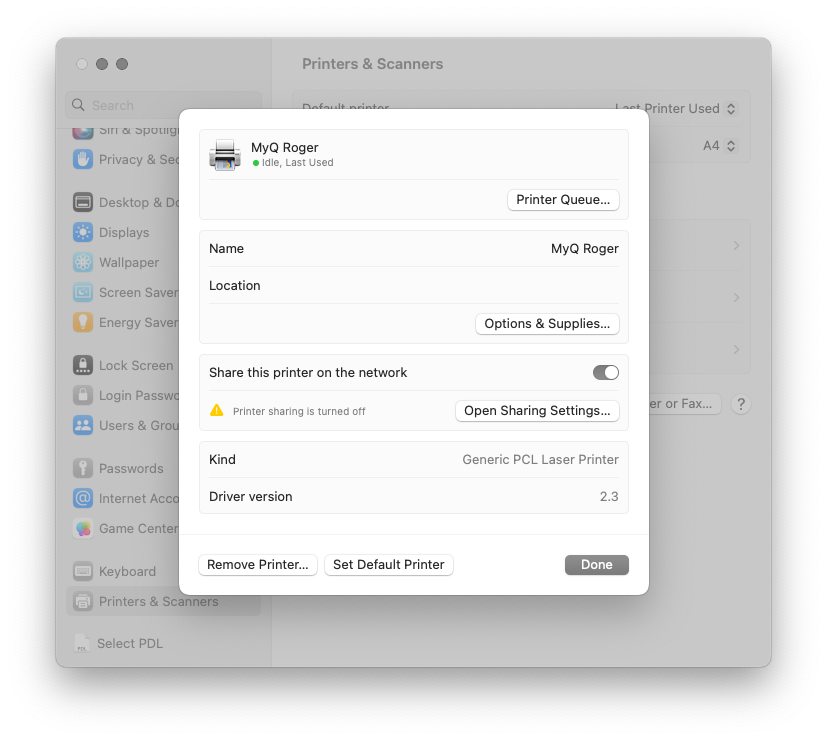Click the Lock Screen icon
The image size is (827, 741).
point(83,365)
